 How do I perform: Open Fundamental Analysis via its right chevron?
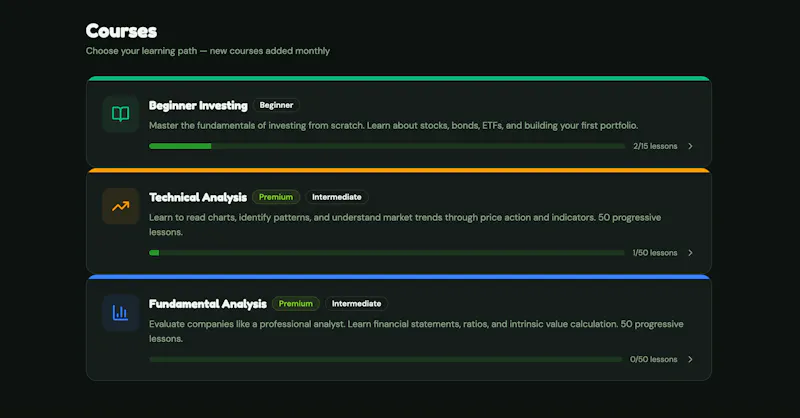[690, 359]
